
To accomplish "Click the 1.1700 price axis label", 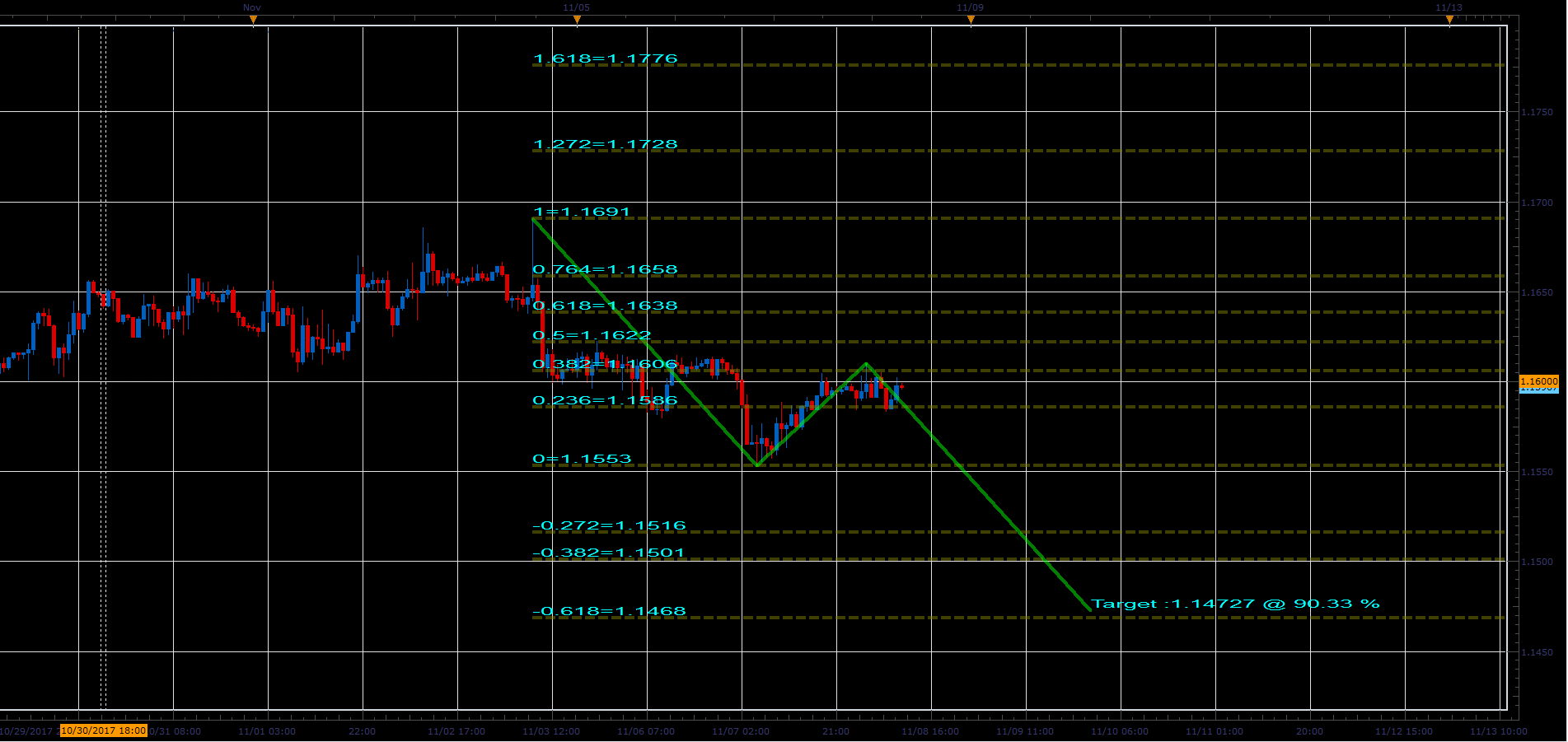I will (x=1537, y=203).
